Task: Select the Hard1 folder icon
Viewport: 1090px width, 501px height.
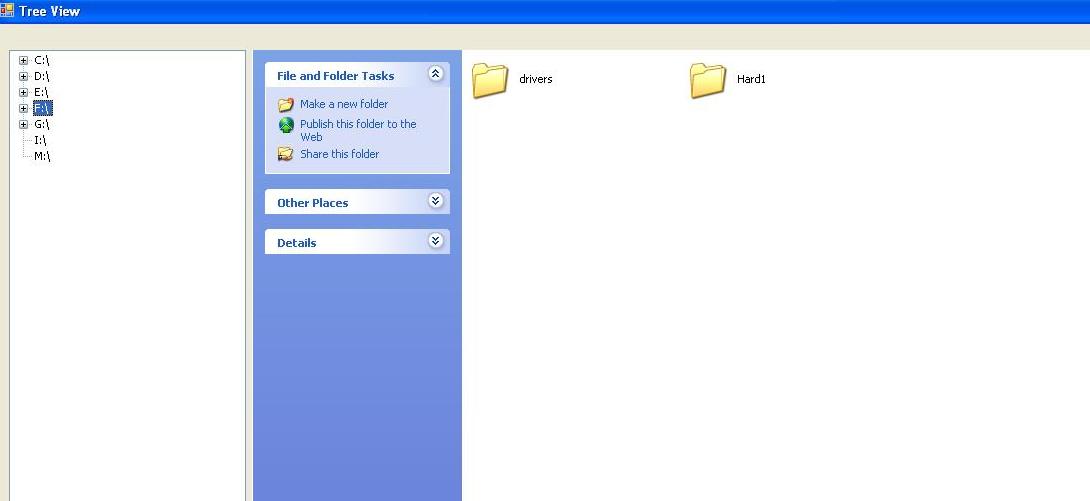Action: 708,80
